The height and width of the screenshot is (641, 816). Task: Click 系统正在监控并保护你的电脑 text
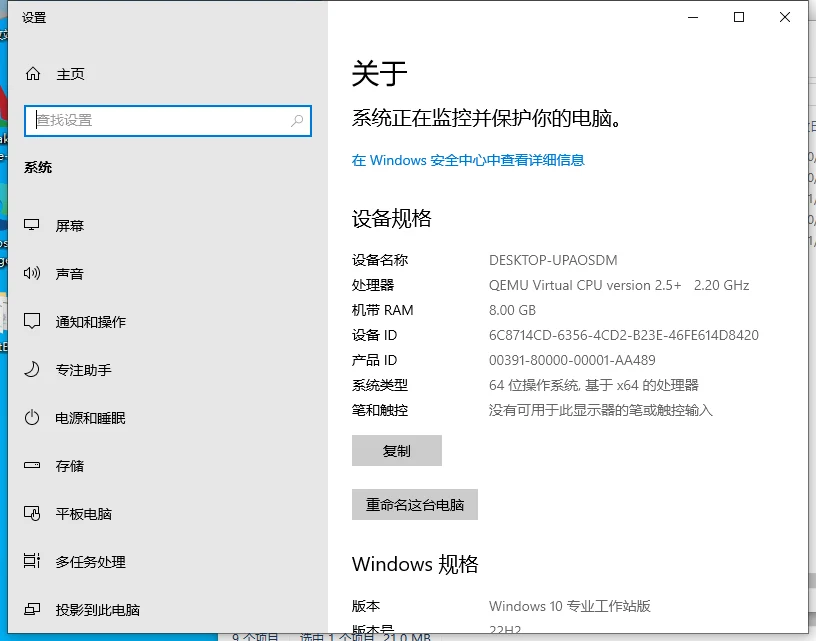[x=486, y=118]
